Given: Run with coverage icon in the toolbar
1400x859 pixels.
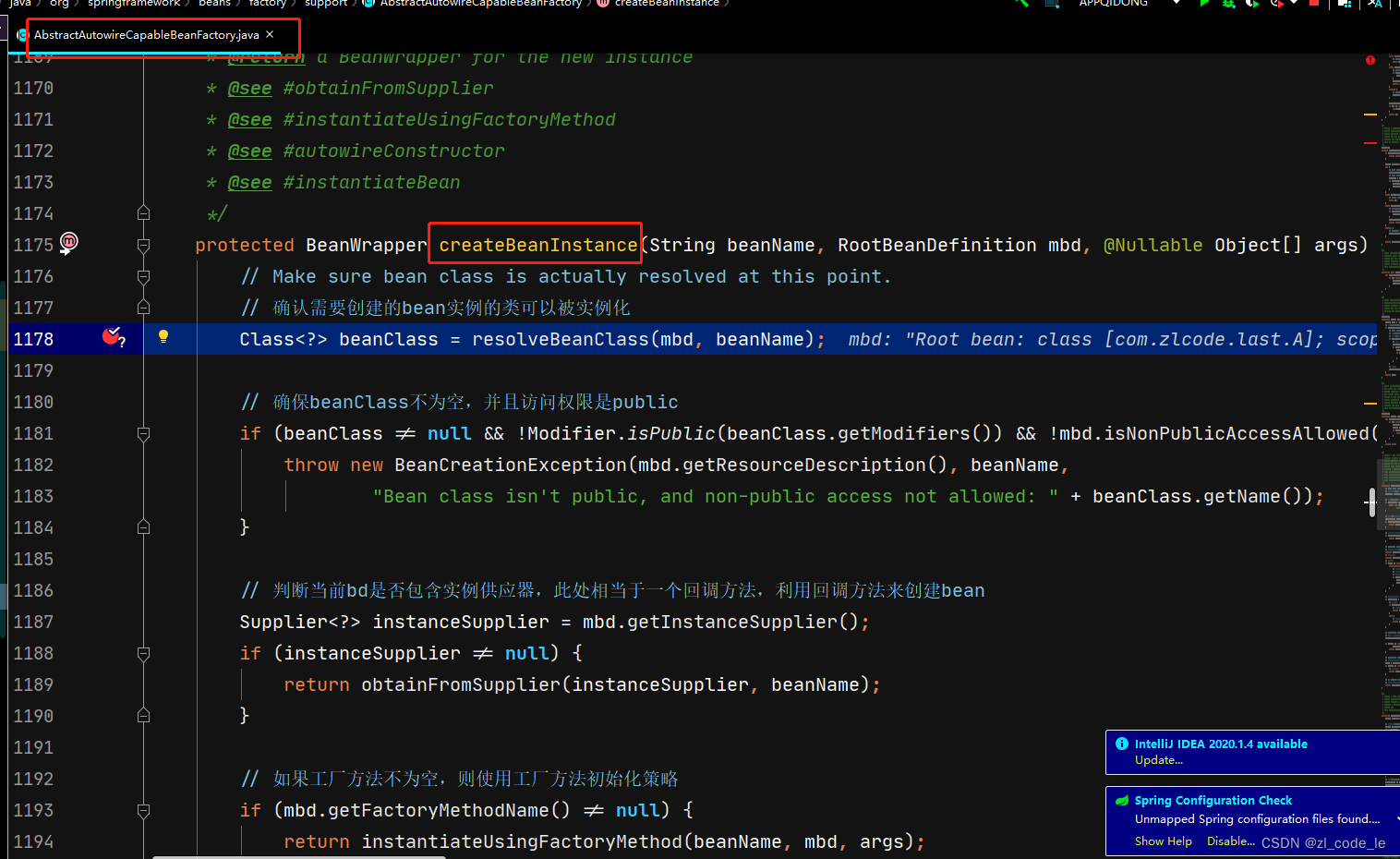Looking at the screenshot, I should (1252, 3).
